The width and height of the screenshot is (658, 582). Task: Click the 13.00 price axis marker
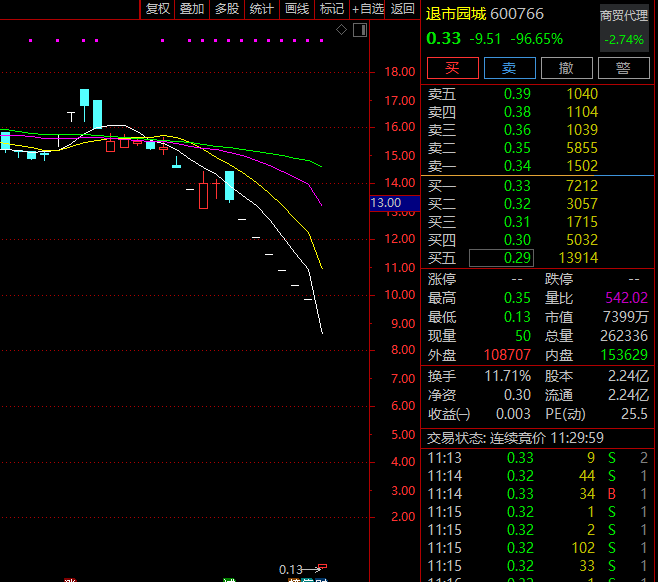click(394, 203)
